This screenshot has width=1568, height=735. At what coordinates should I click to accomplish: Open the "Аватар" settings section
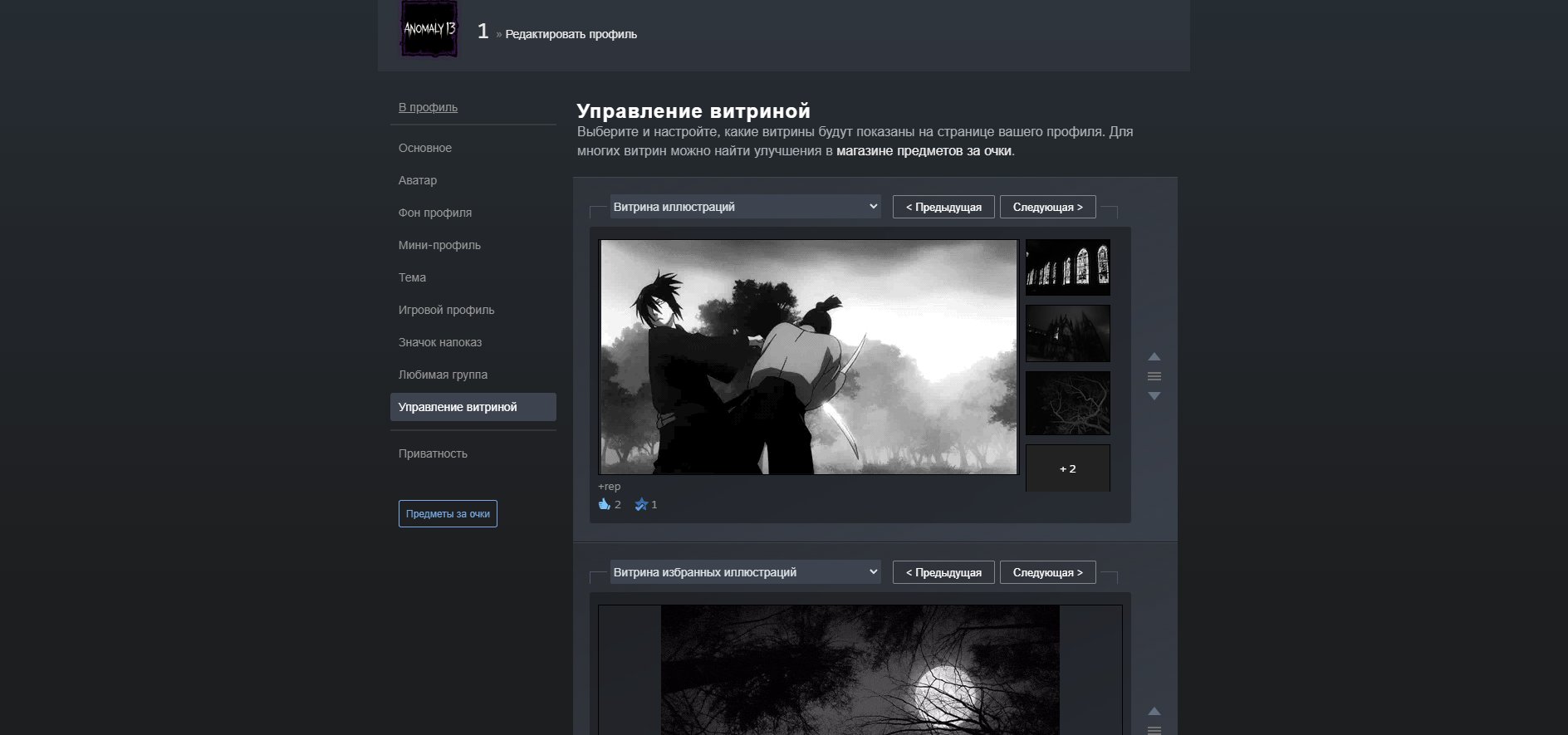click(x=417, y=180)
